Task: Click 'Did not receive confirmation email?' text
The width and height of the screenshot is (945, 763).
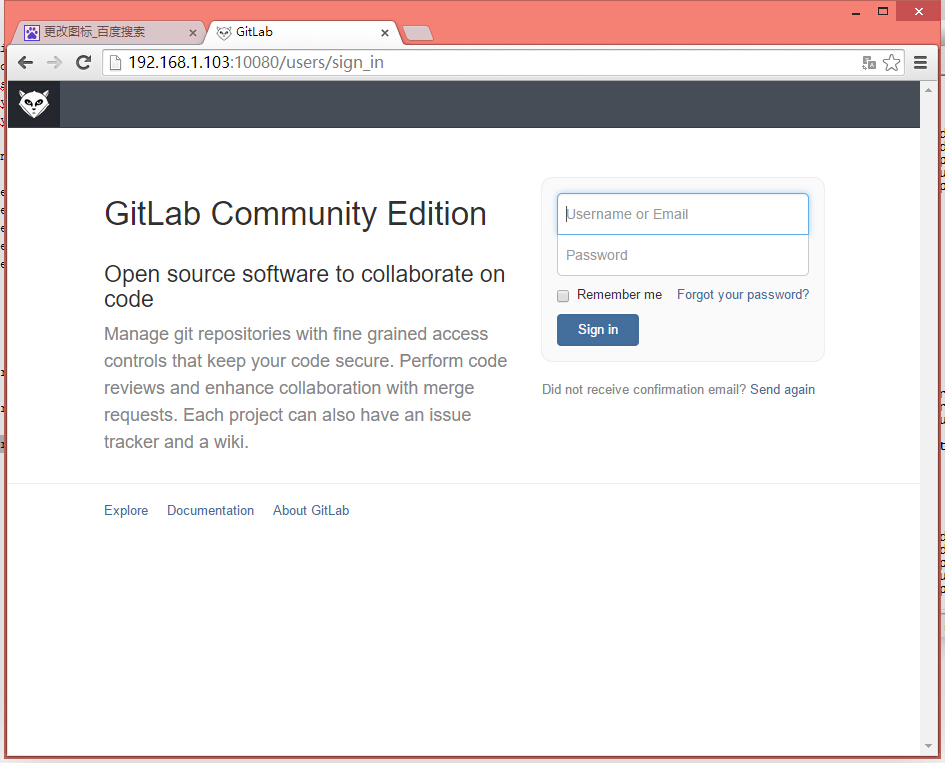Action: point(644,389)
